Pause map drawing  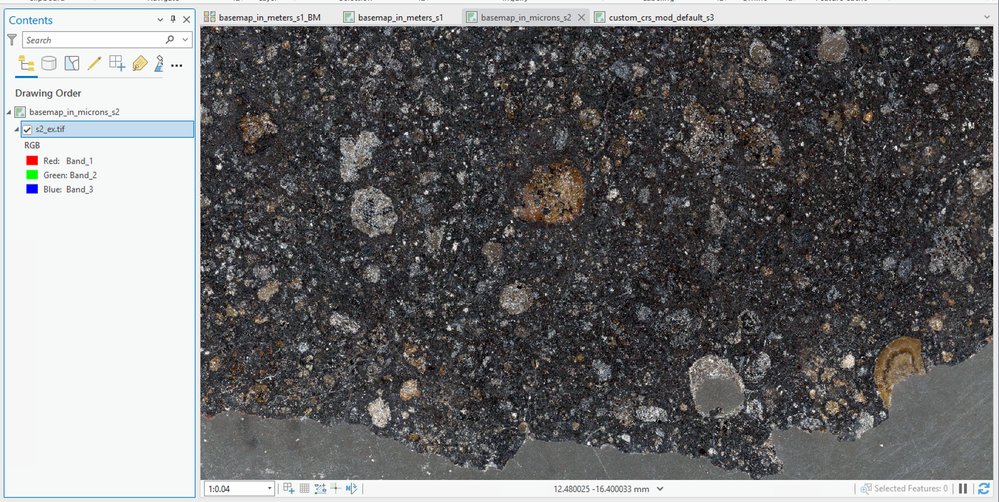[963, 489]
